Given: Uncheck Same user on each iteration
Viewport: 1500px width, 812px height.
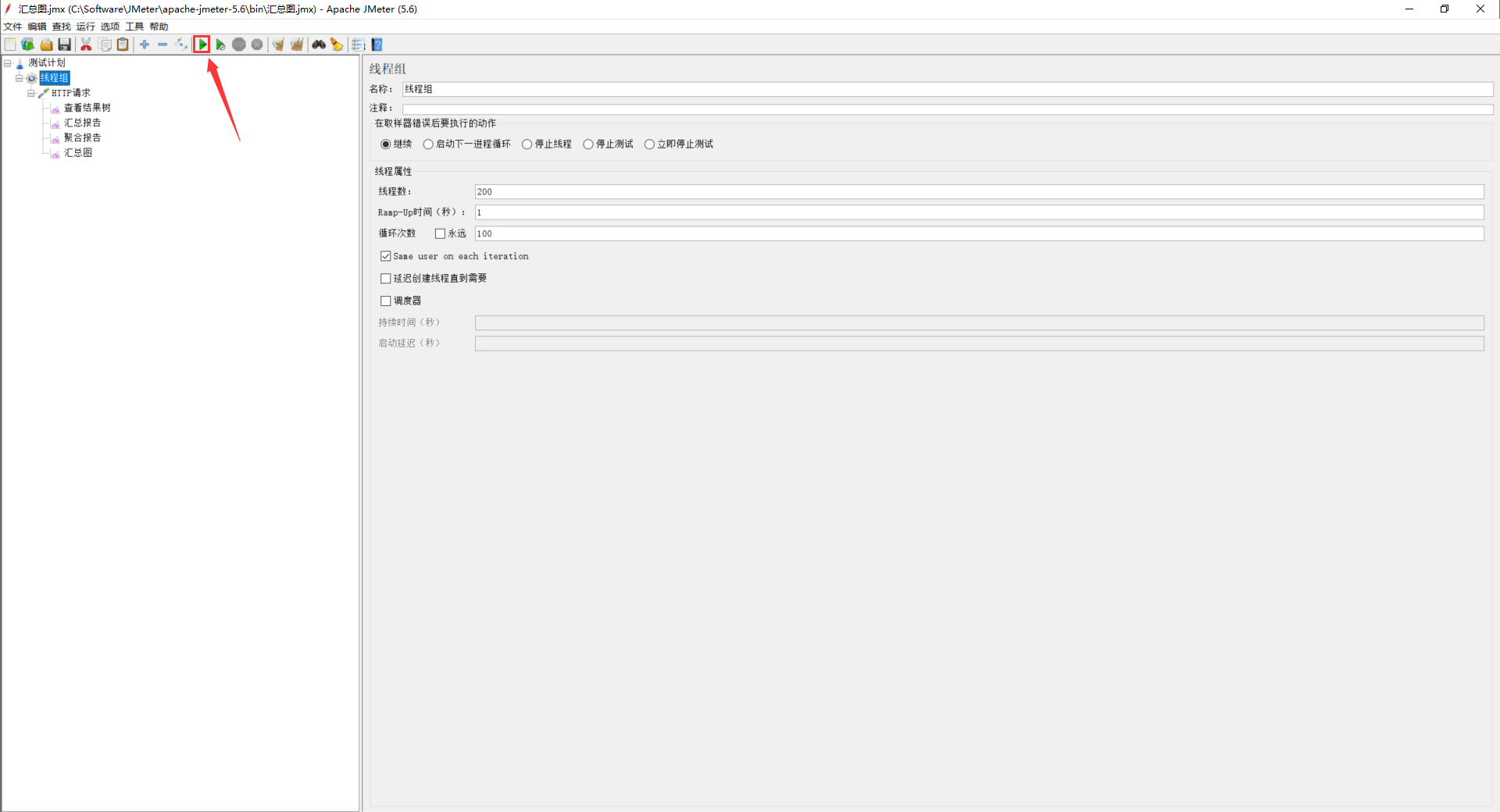Looking at the screenshot, I should click(386, 256).
